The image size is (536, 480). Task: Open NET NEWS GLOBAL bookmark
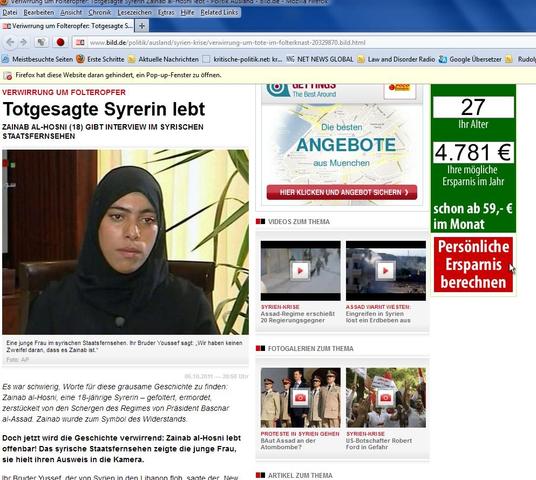point(320,59)
